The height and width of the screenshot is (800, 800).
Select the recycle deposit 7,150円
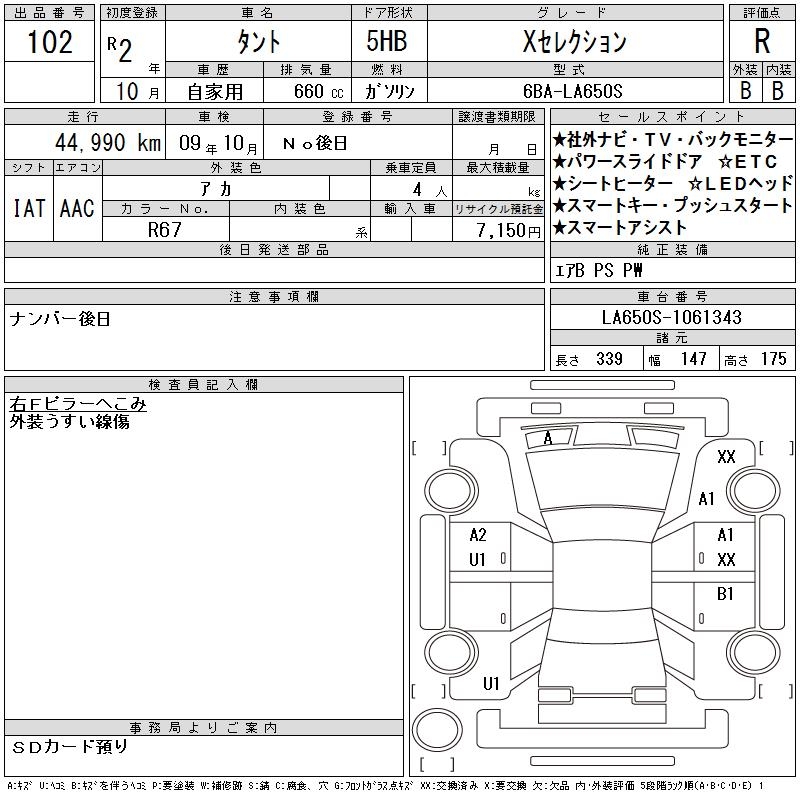click(509, 231)
